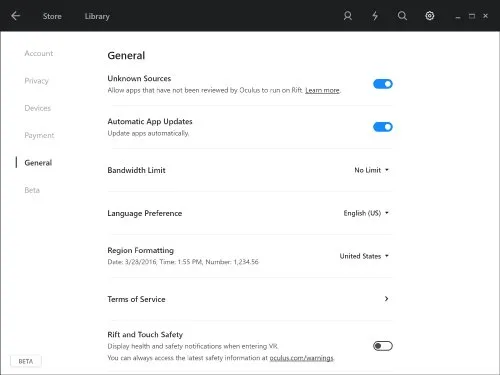Open the notifications lightning icon
The width and height of the screenshot is (500, 375).
[375, 16]
